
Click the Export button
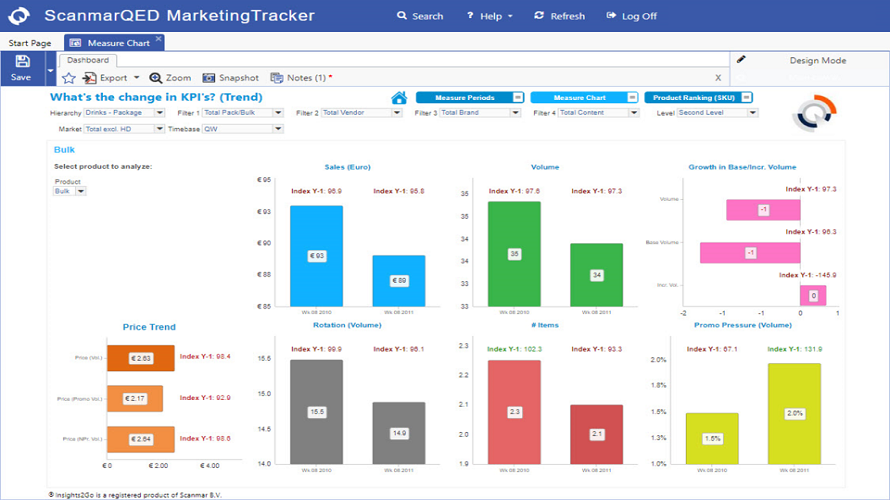(x=105, y=78)
